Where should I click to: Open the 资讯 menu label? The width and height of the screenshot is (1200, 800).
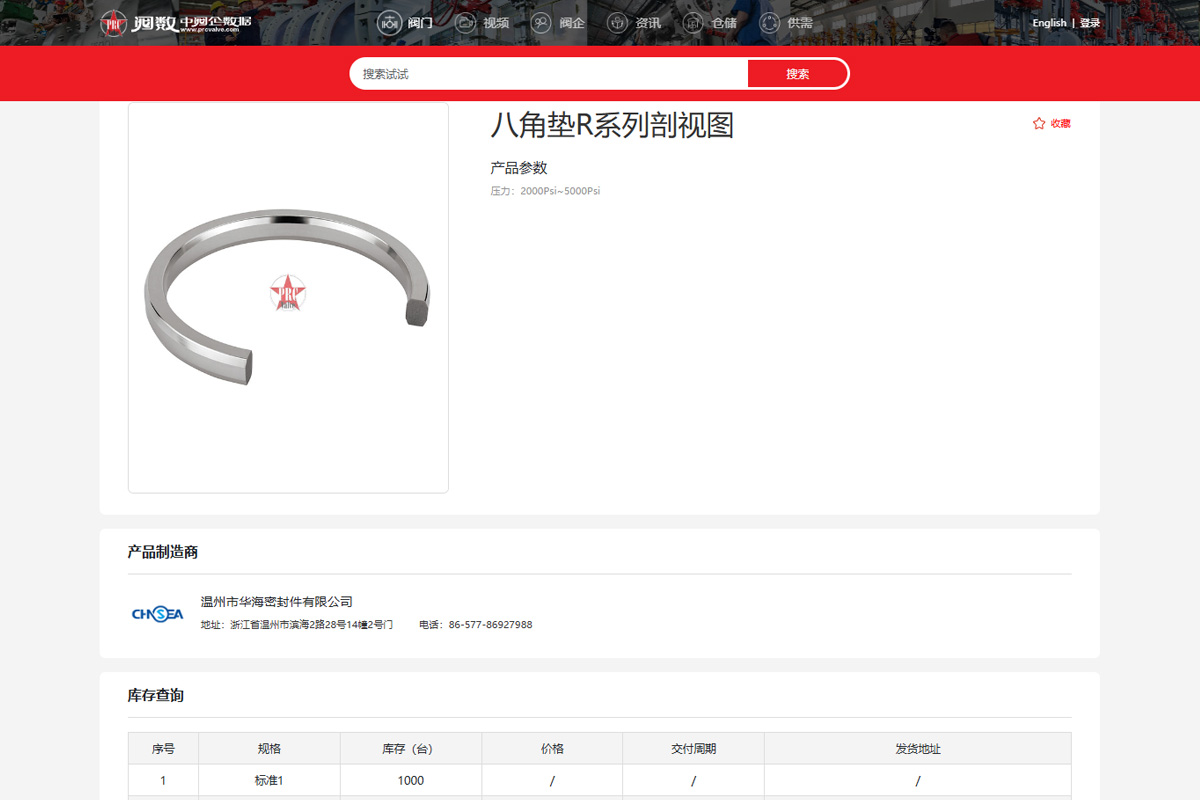648,23
